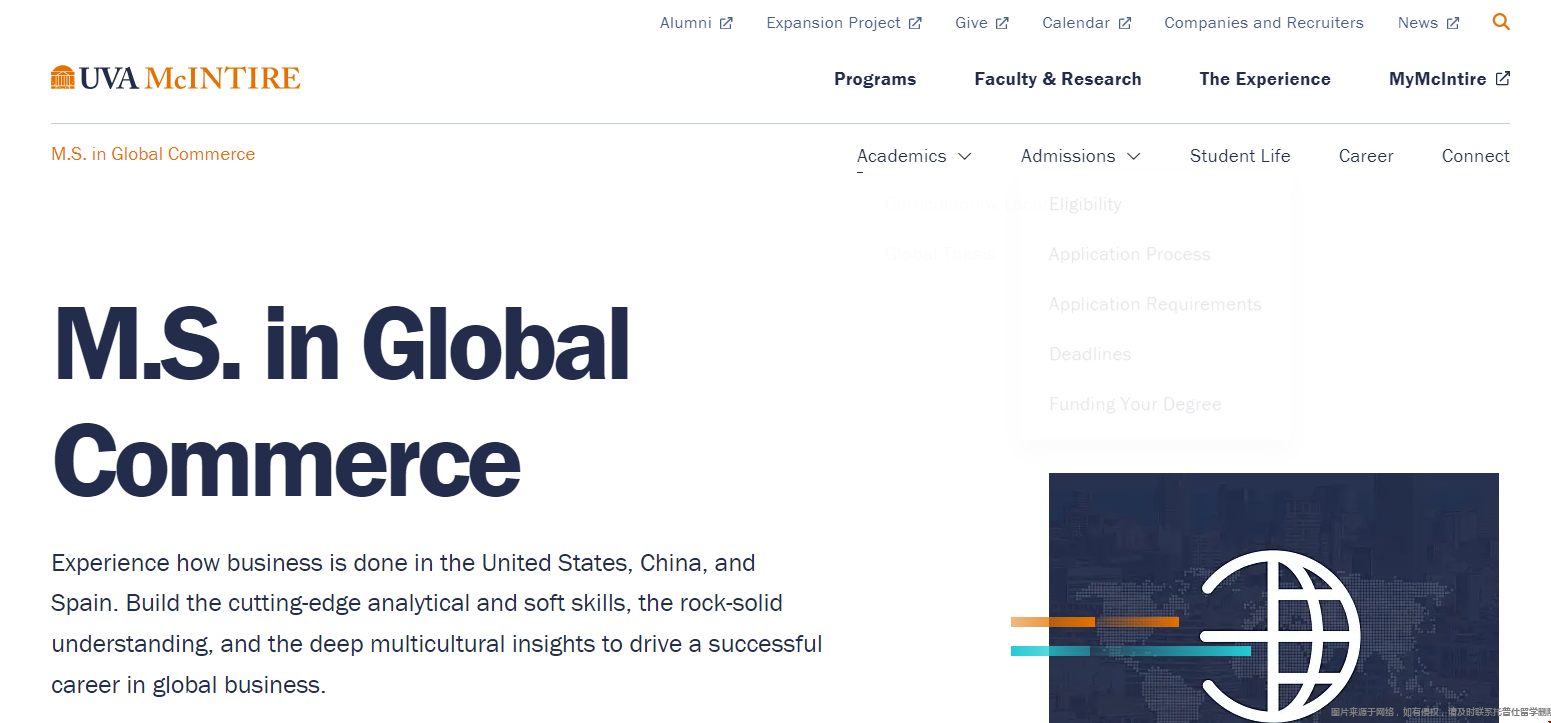
Task: Click the external-link icon beside MyMcIntire
Action: 1503,78
